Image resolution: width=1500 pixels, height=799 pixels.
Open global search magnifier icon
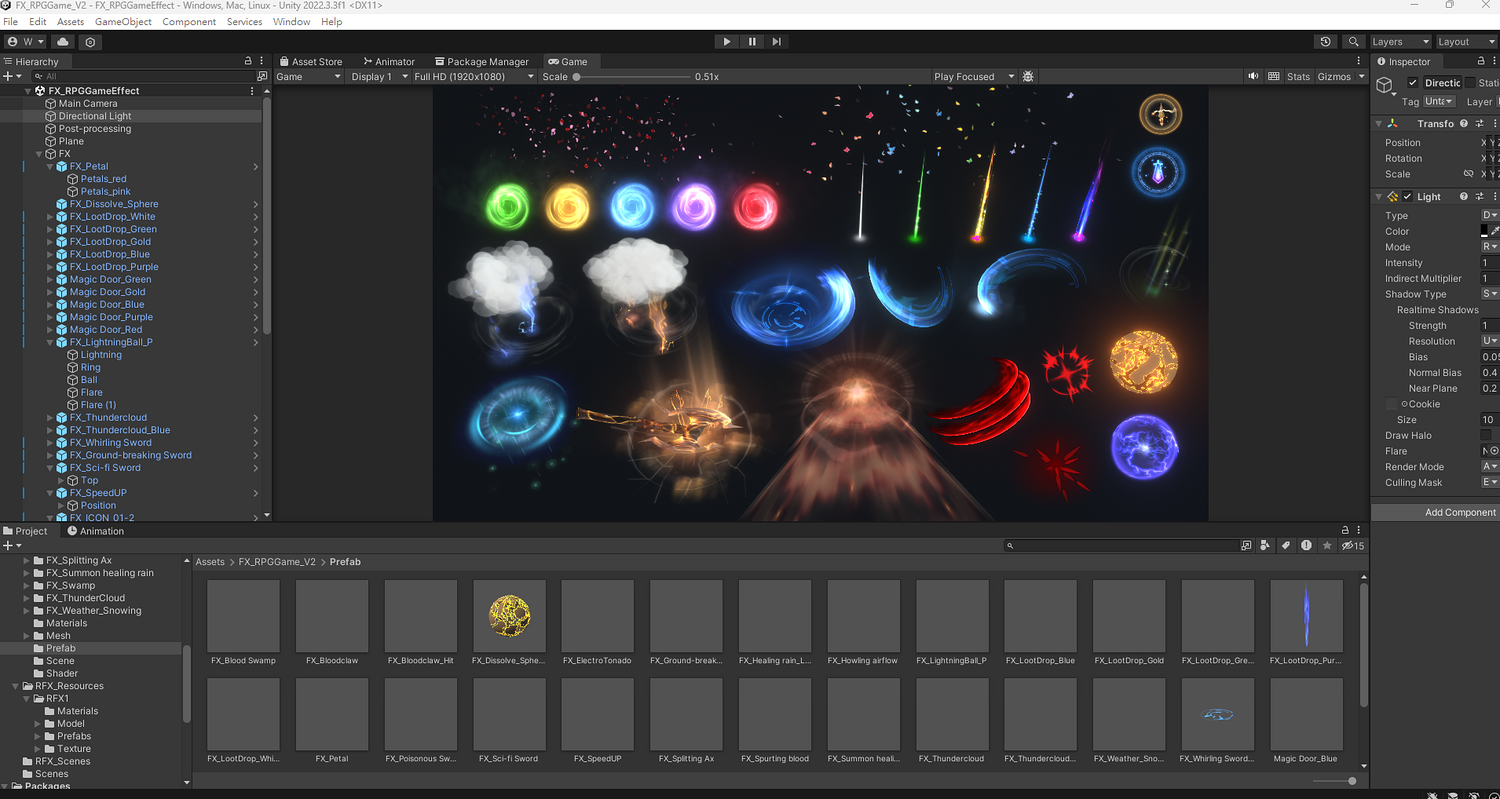[1353, 42]
